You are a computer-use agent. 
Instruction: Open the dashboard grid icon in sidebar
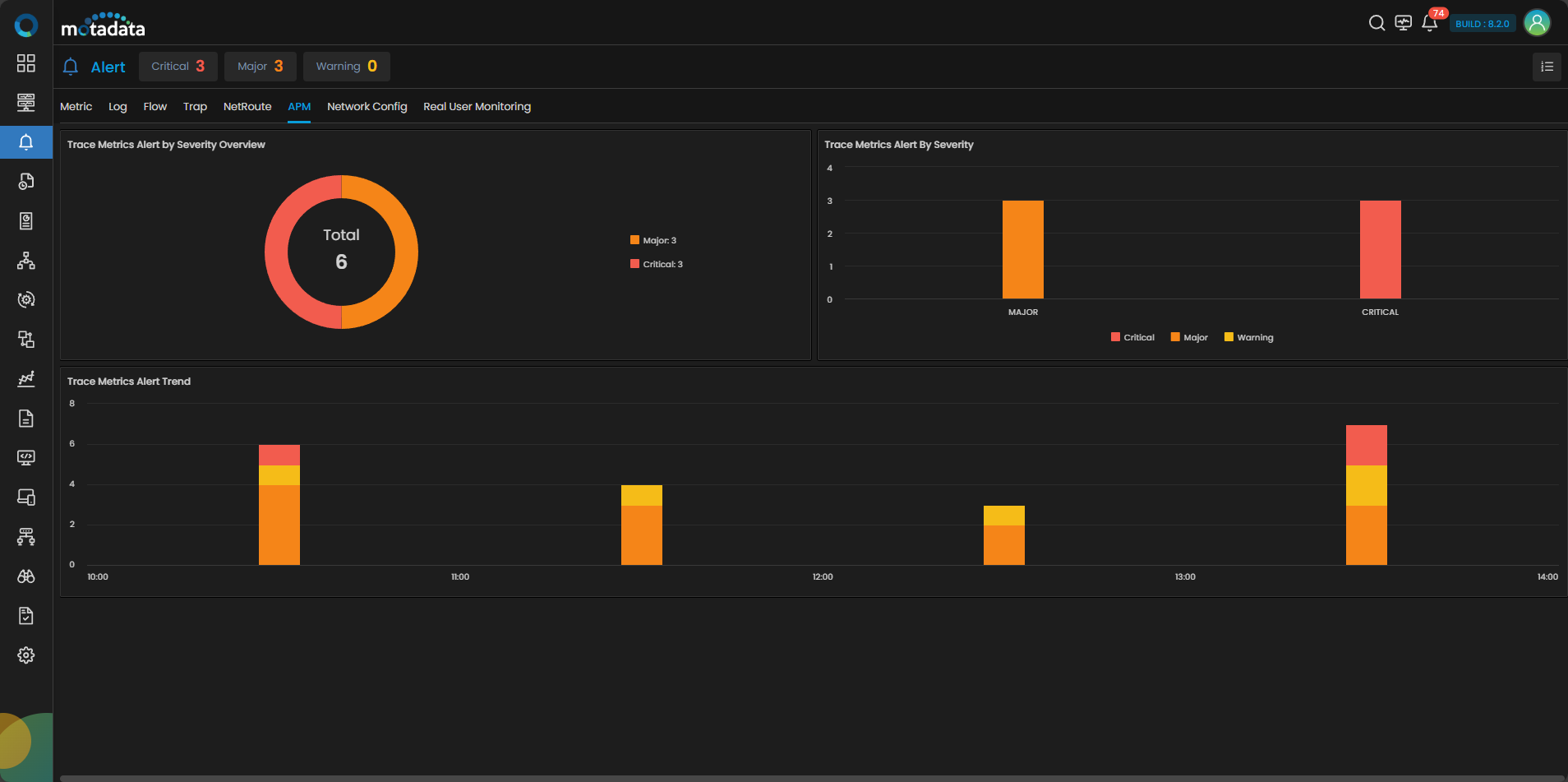26,63
